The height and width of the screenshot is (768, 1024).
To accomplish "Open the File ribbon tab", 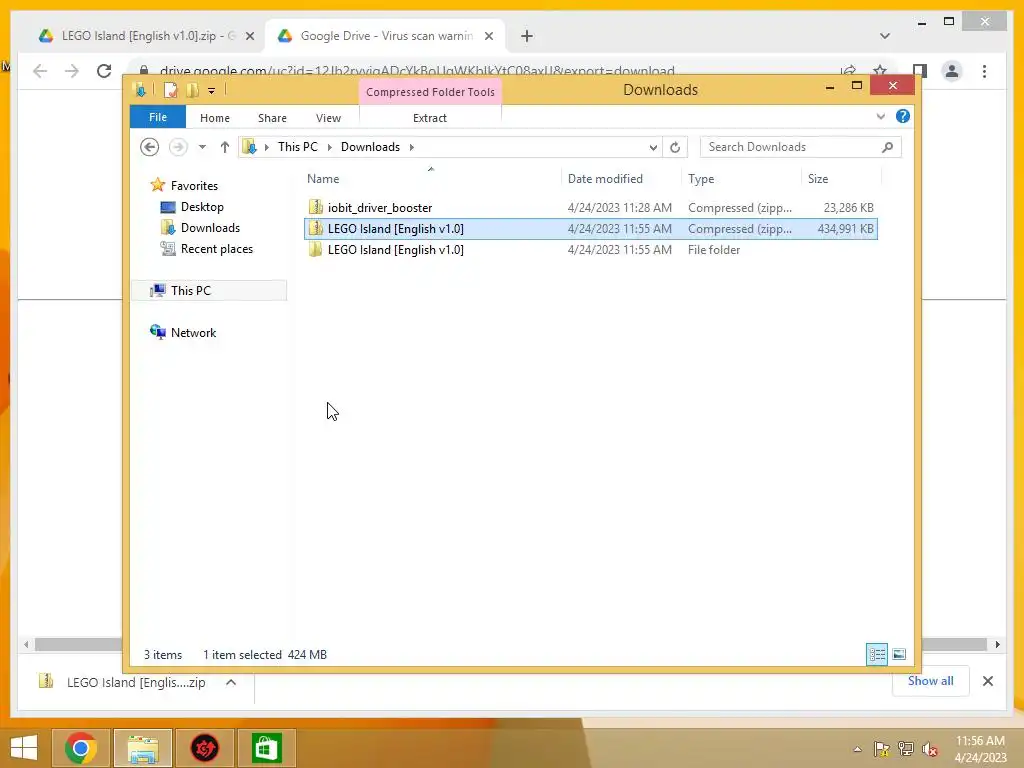I will (x=157, y=117).
